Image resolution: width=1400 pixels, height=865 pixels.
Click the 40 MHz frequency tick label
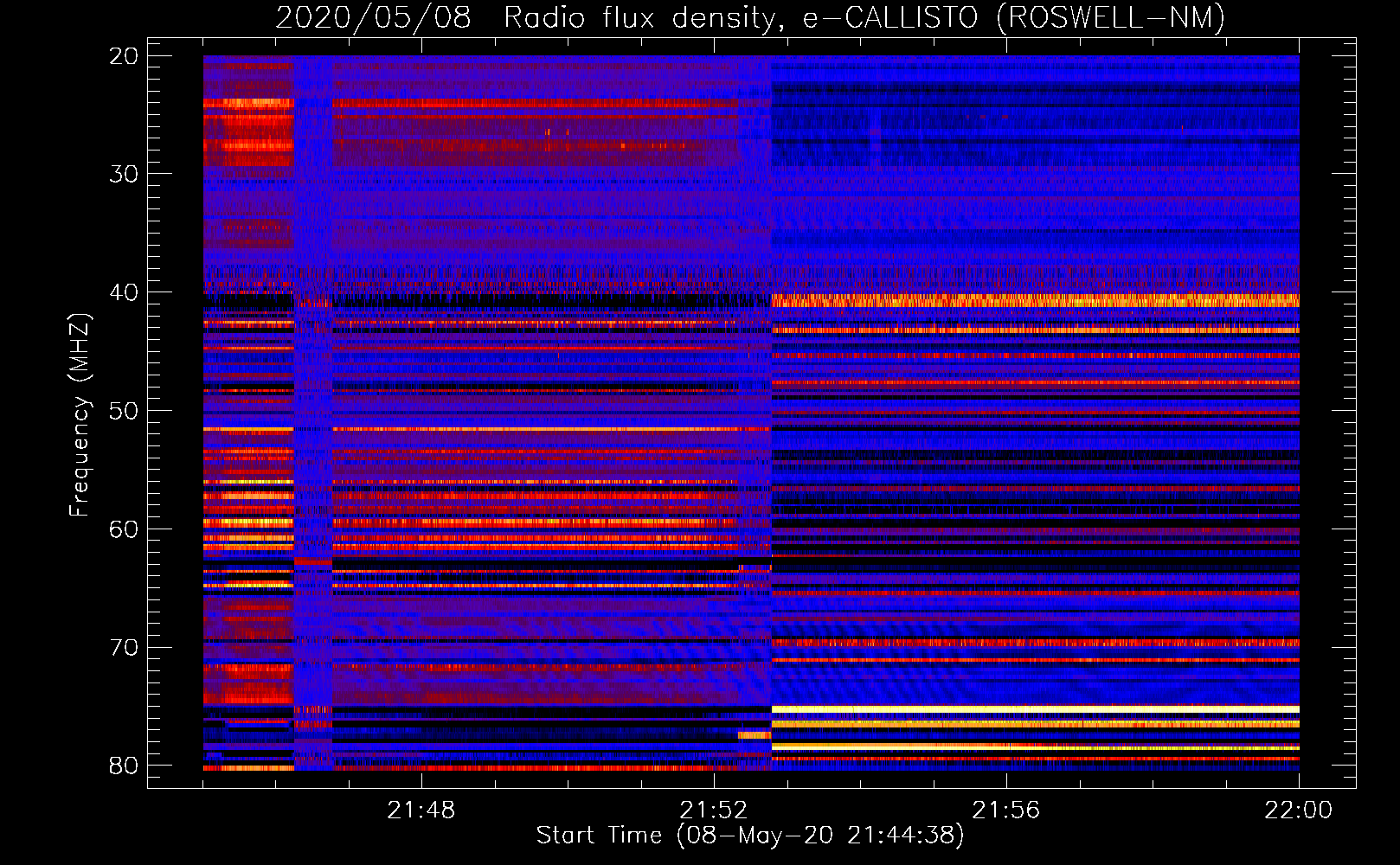point(124,292)
